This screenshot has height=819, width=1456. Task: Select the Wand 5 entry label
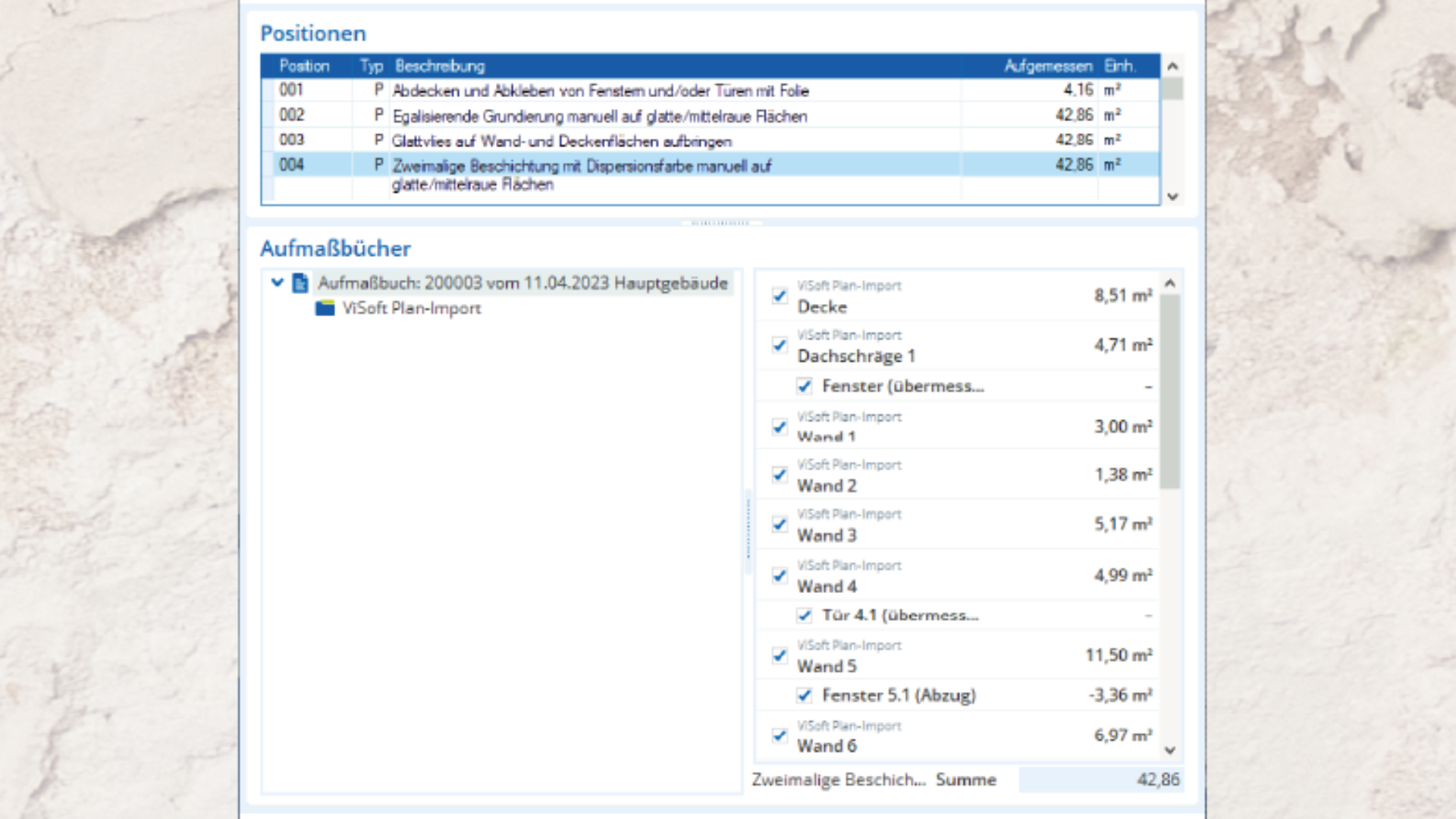click(x=827, y=667)
